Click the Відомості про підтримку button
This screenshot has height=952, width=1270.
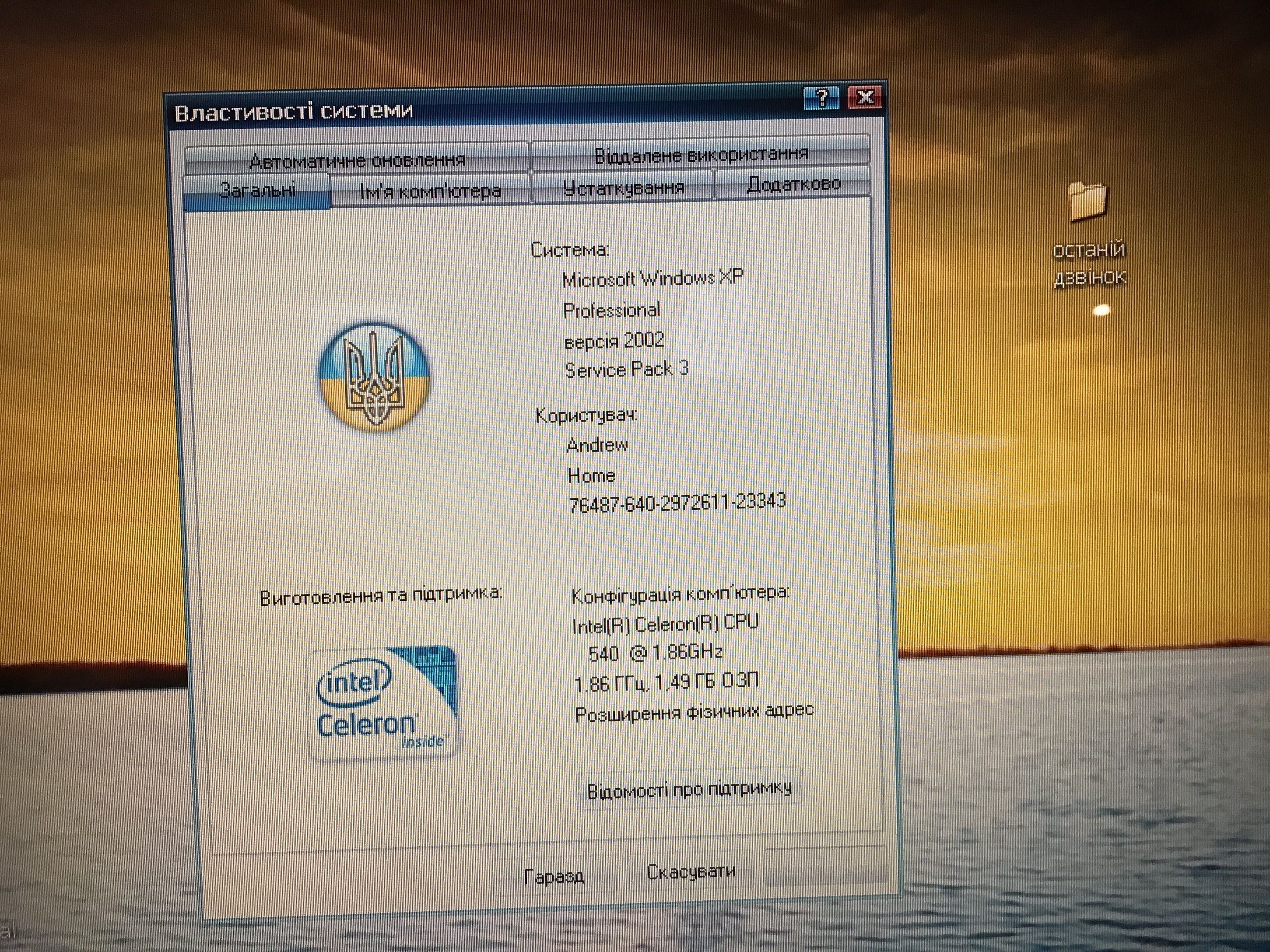coord(689,789)
